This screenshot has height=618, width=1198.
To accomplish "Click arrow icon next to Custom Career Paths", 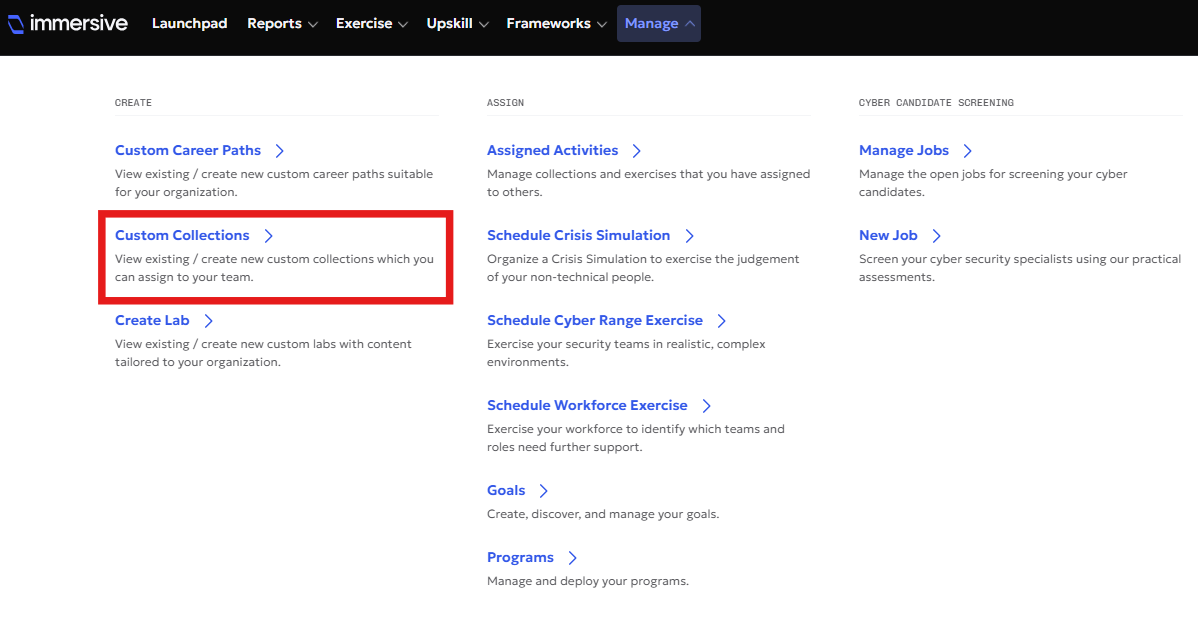I will tap(280, 151).
